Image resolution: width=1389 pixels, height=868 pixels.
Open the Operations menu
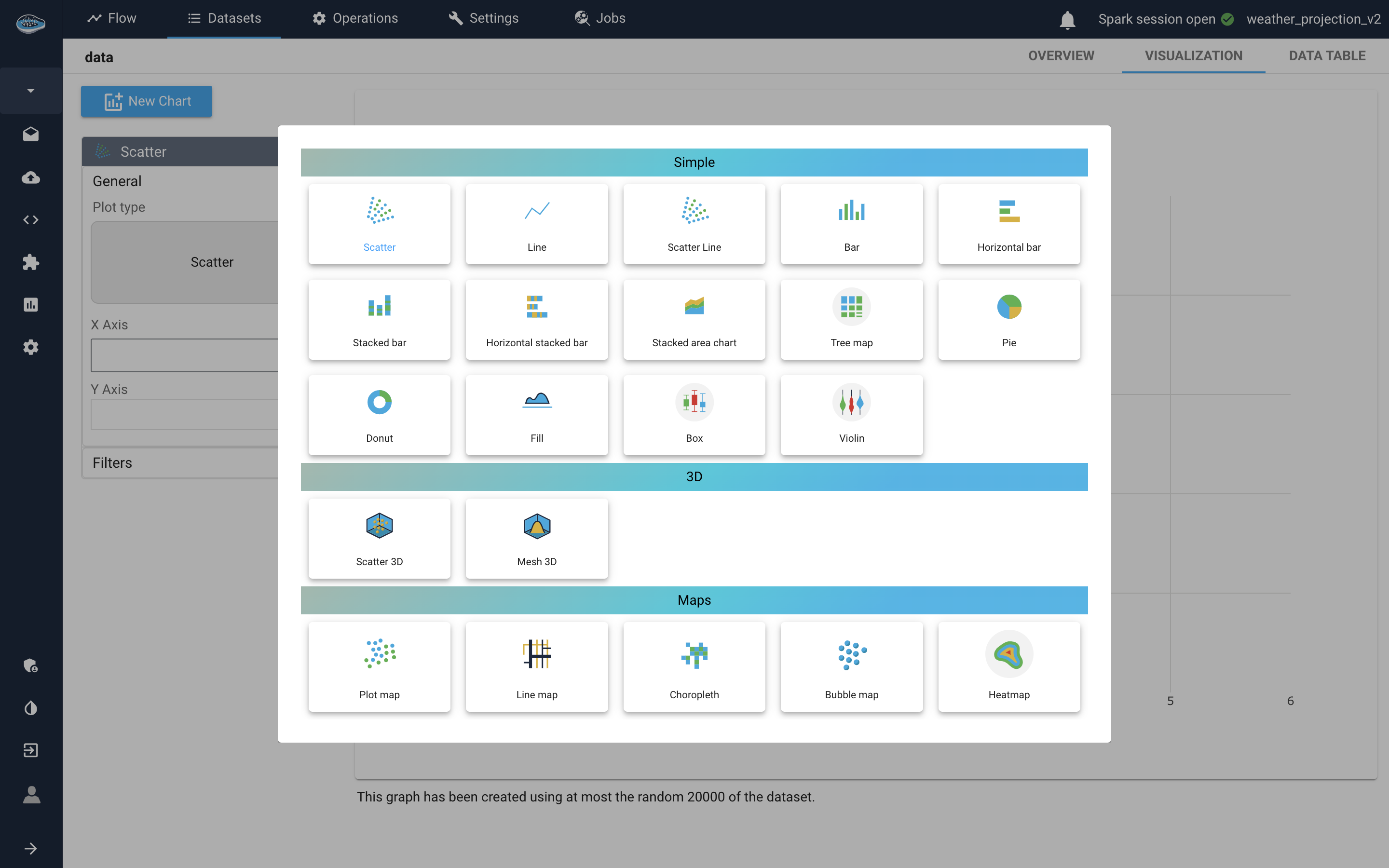(355, 18)
